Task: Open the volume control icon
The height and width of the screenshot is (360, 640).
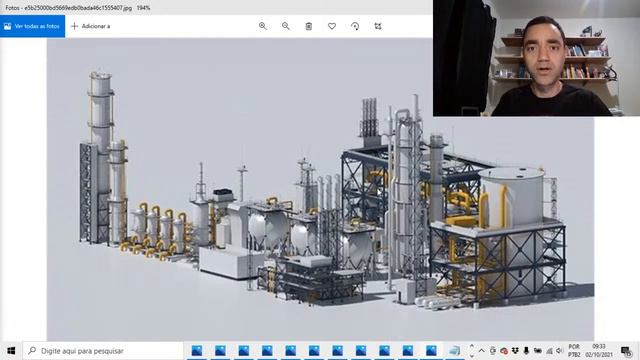Action: click(560, 351)
